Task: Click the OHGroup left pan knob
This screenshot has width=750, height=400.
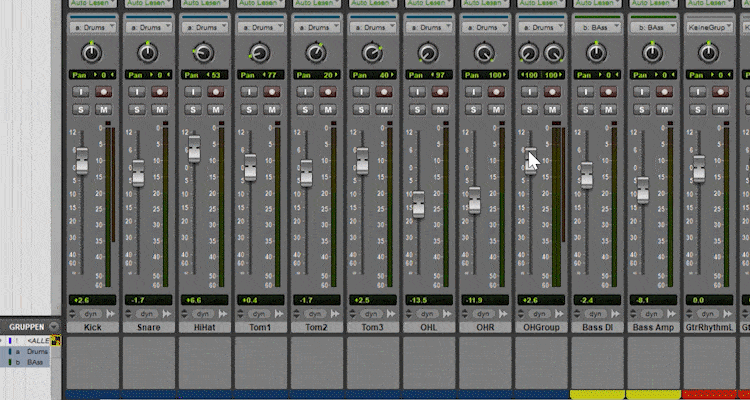Action: click(529, 53)
